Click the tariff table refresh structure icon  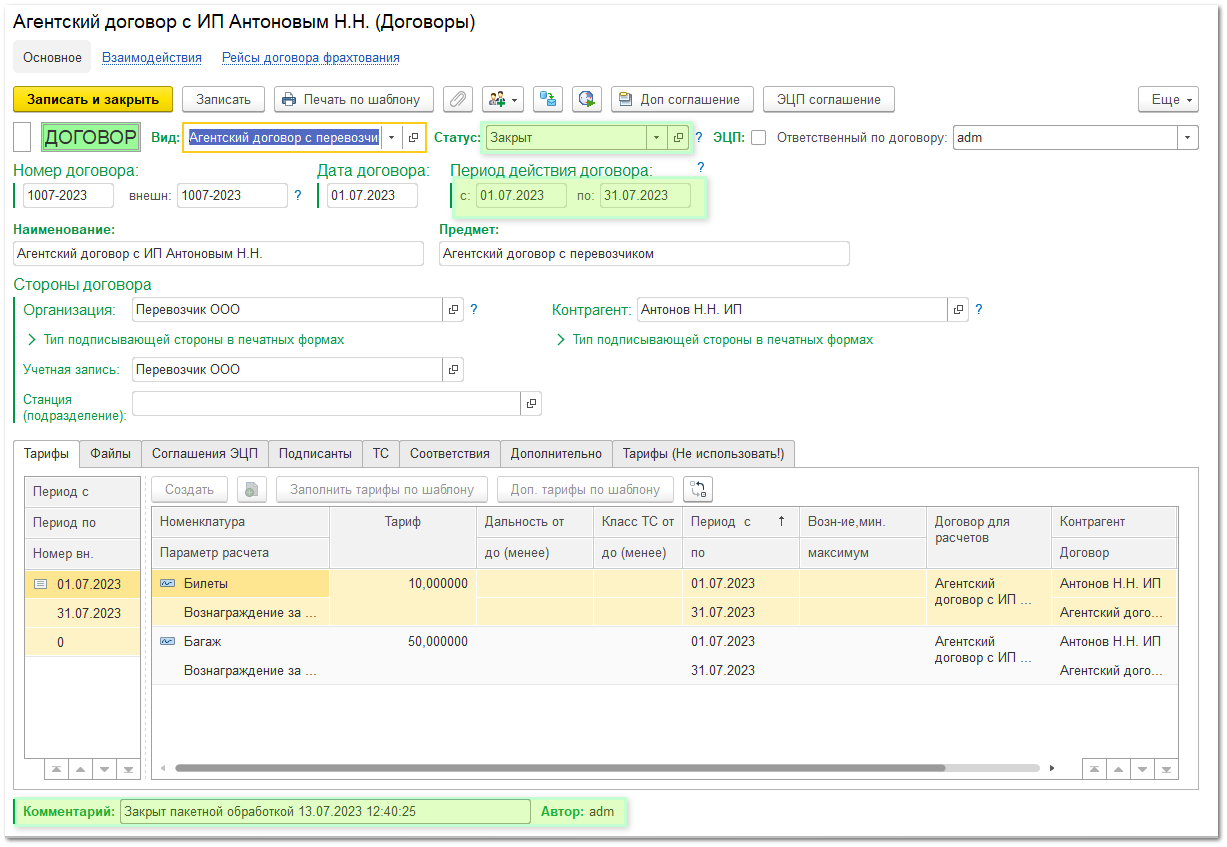[x=698, y=489]
